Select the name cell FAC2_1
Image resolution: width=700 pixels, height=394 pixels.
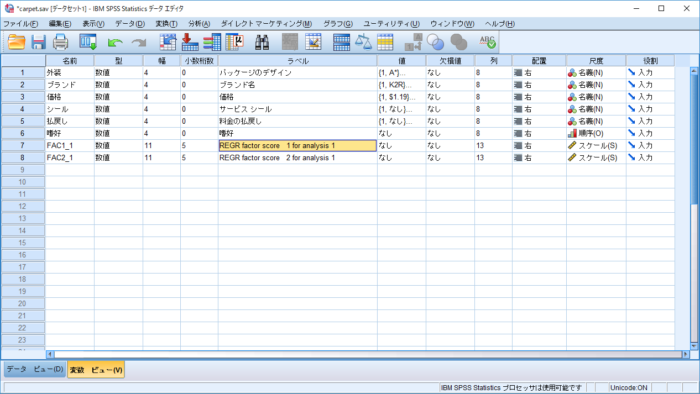(x=70, y=158)
